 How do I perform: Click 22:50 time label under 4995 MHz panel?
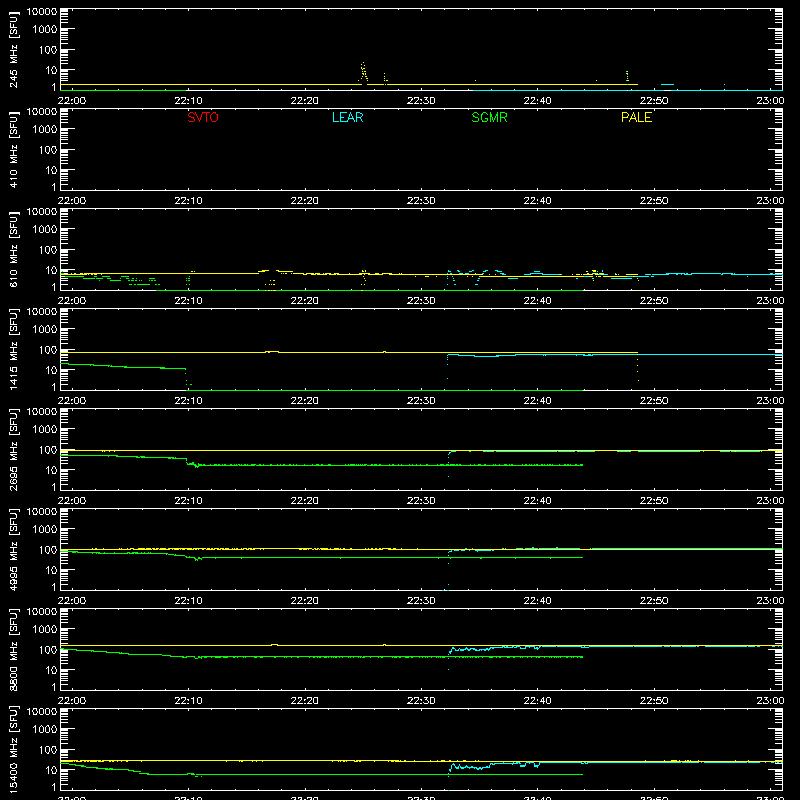click(654, 601)
